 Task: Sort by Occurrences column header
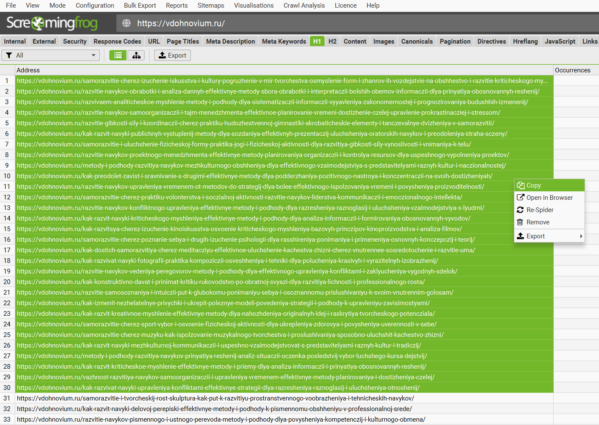(x=572, y=70)
